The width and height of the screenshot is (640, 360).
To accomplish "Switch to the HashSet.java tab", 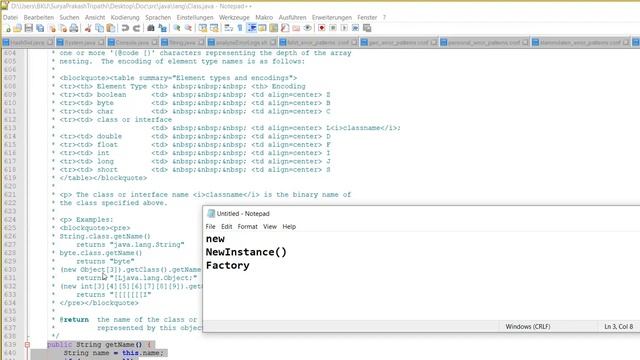I will click(28, 42).
